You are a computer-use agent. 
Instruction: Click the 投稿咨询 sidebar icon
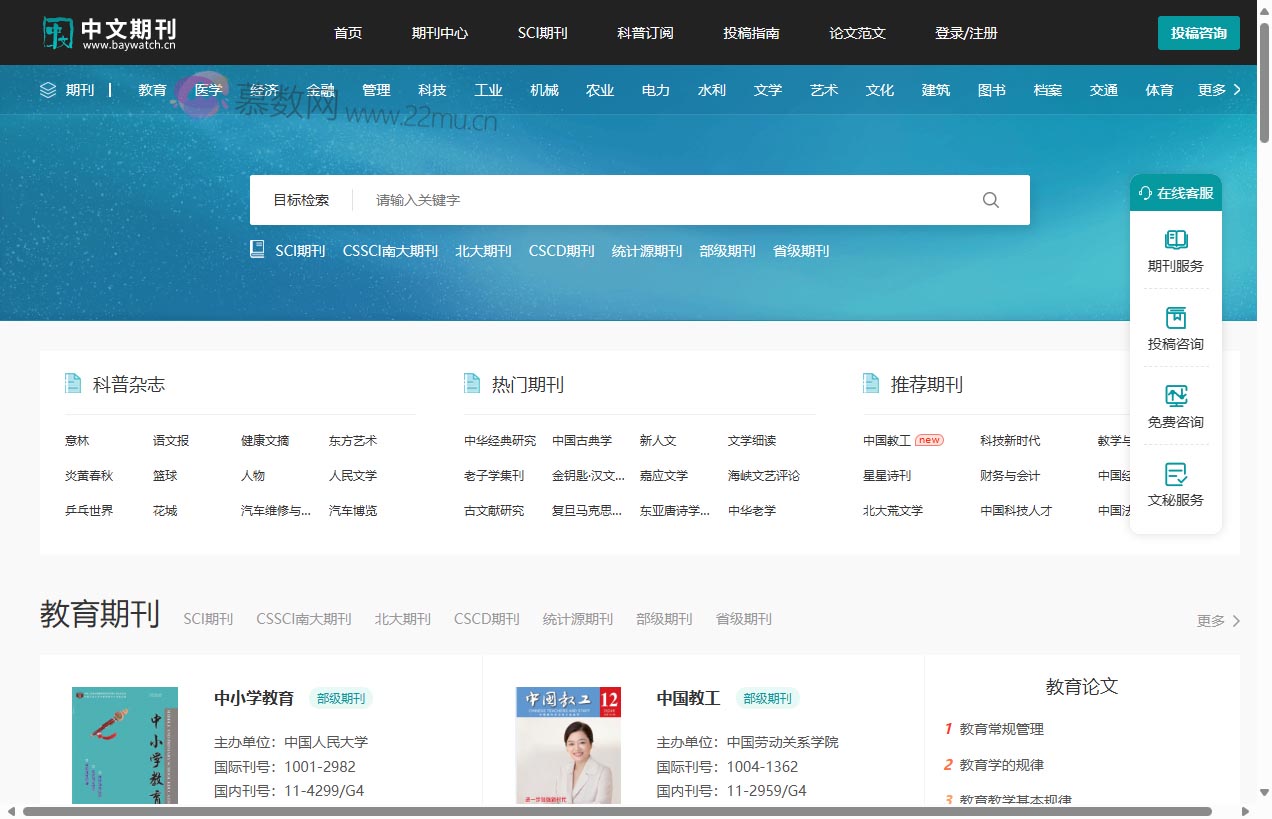pyautogui.click(x=1176, y=318)
